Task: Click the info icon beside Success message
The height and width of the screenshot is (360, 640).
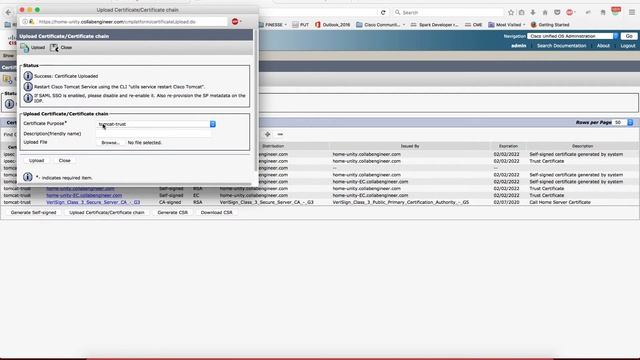Action: 28,76
